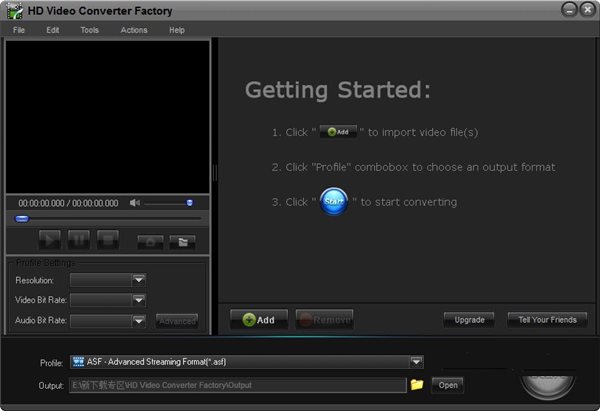The image size is (600, 411).
Task: Click the playback seek bar handle
Action: point(22,219)
